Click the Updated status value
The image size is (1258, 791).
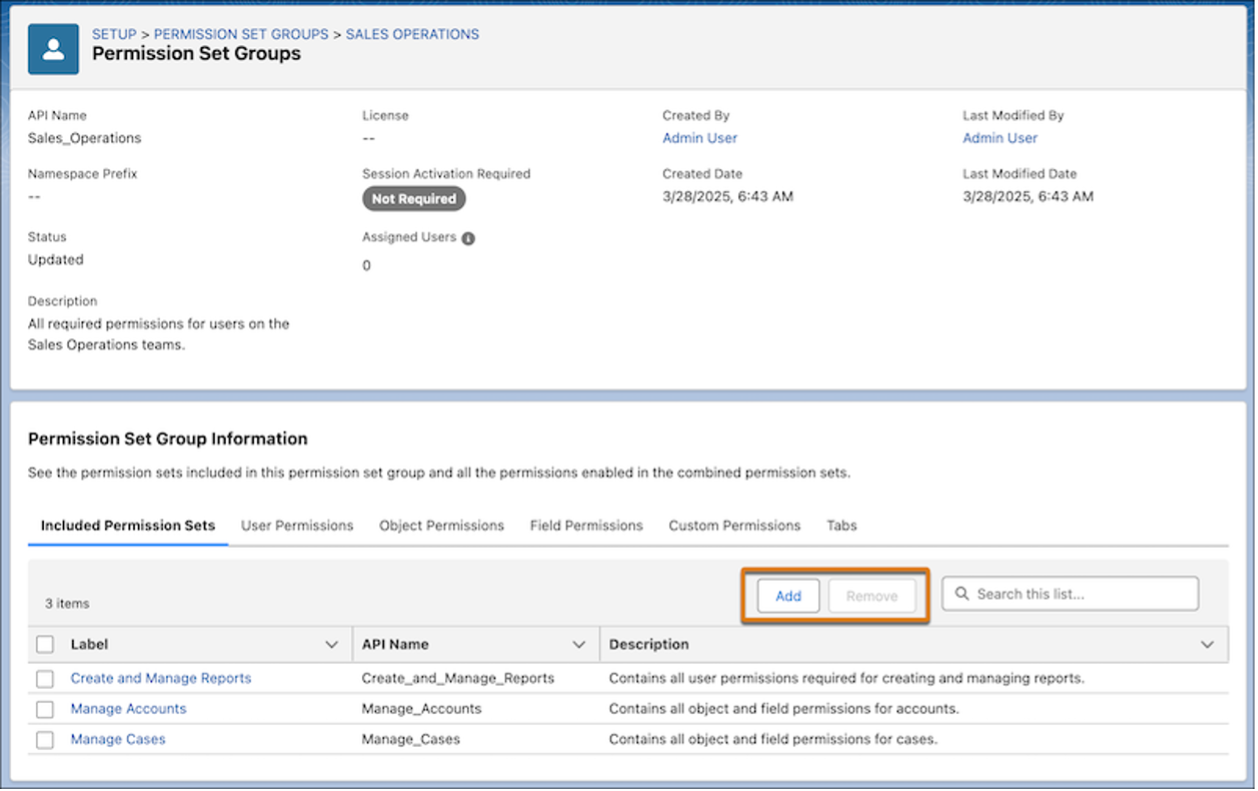[56, 260]
